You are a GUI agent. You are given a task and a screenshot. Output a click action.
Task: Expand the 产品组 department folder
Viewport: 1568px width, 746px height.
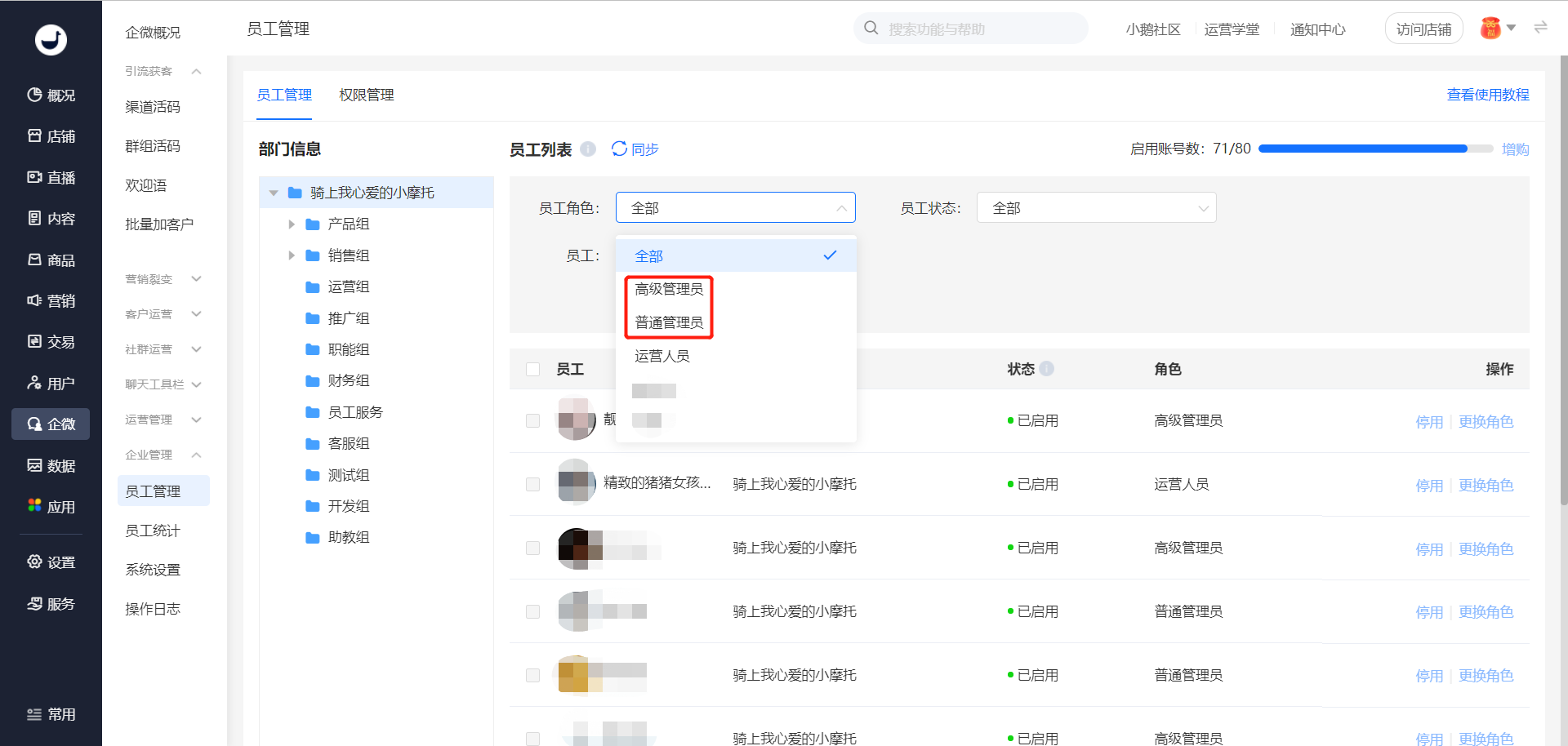point(292,224)
